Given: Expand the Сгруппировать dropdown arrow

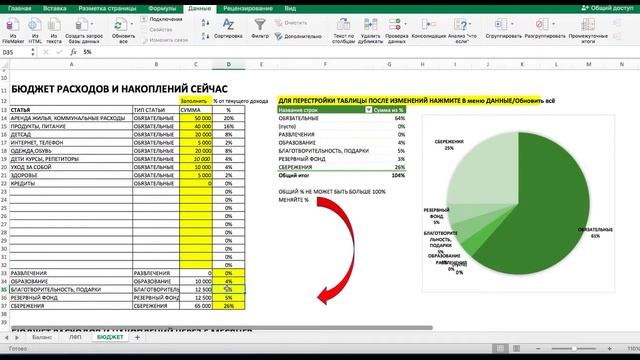Looking at the screenshot, I should pyautogui.click(x=512, y=24).
